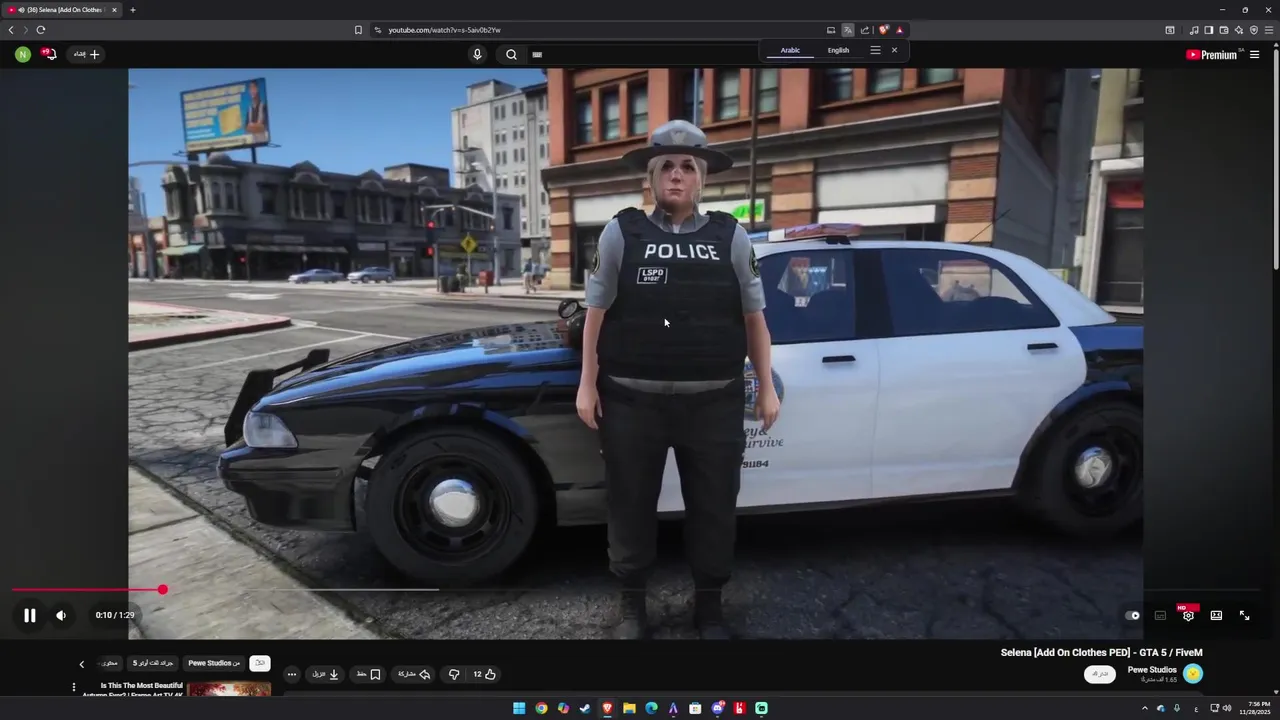This screenshot has height=720, width=1280.
Task: Open the autumn video thumbnail
Action: tap(229, 690)
